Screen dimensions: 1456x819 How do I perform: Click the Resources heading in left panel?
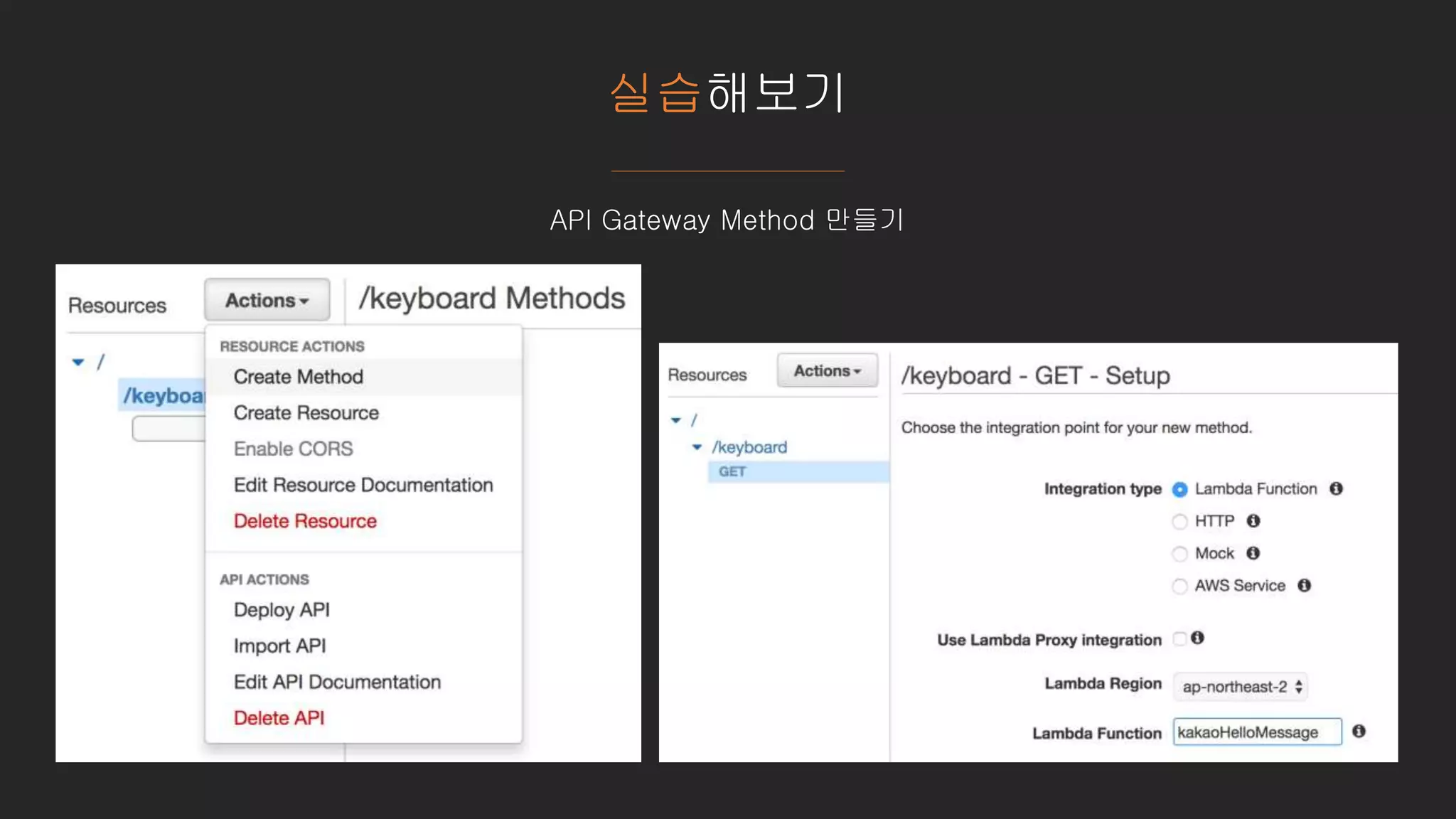117,306
